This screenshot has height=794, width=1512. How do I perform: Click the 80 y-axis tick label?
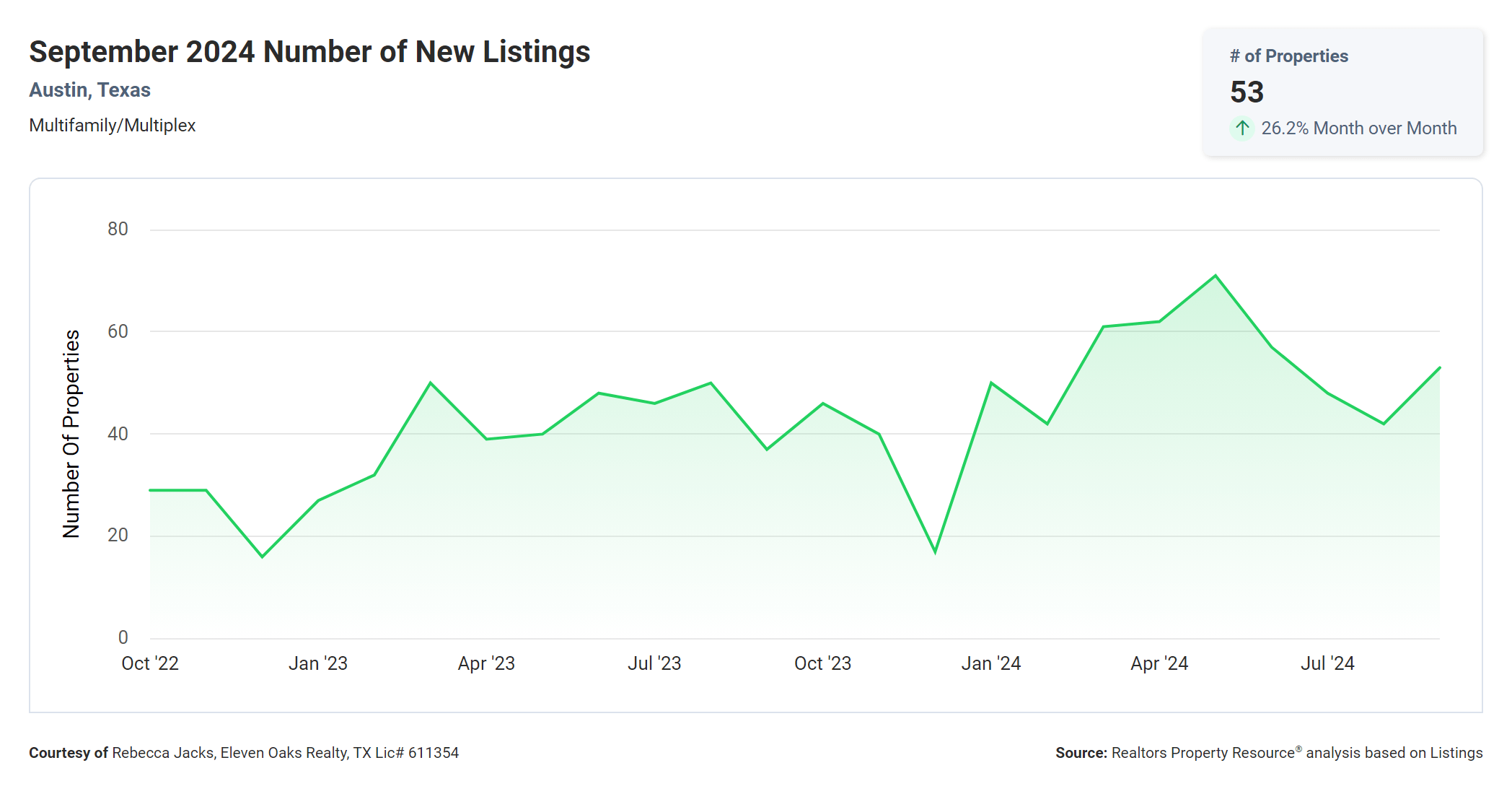[118, 230]
